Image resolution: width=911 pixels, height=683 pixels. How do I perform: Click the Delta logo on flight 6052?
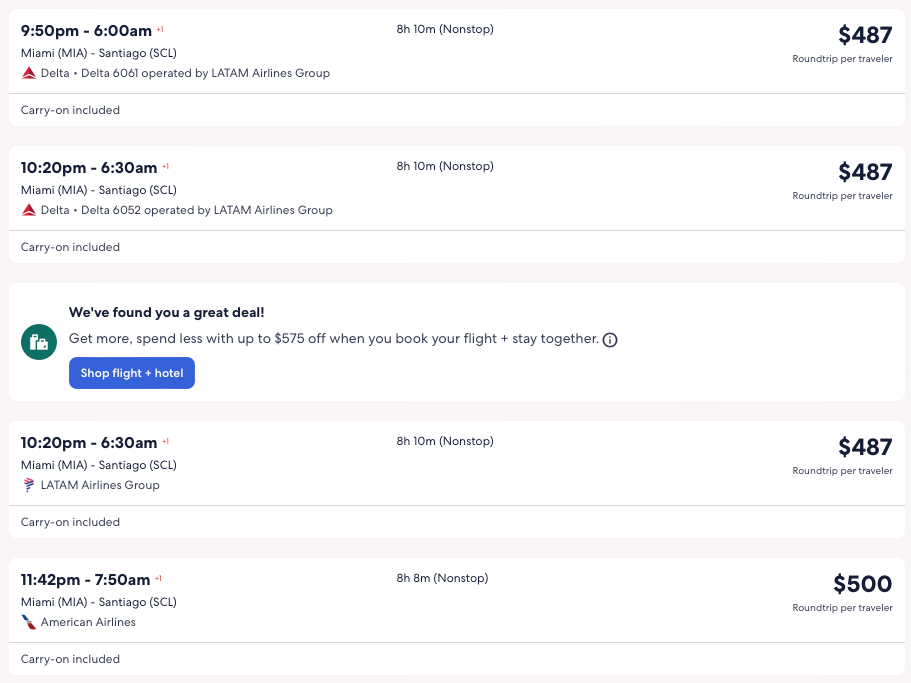point(29,210)
